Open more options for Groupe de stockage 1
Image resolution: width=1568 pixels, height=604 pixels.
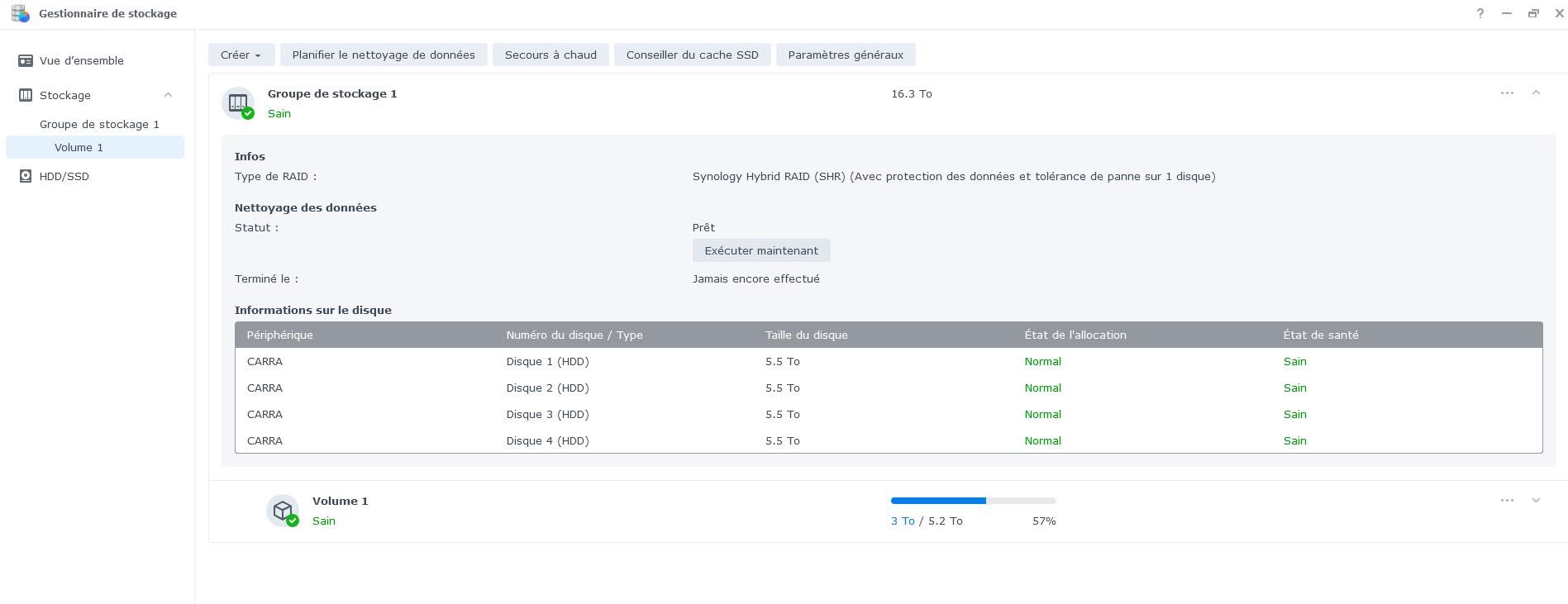(x=1507, y=93)
